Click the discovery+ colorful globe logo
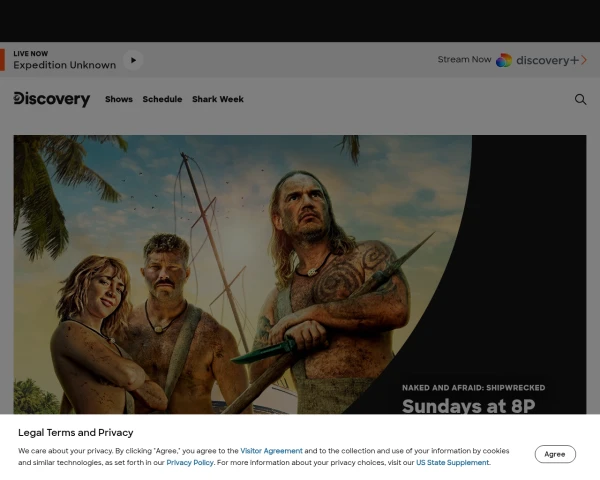 [x=504, y=60]
